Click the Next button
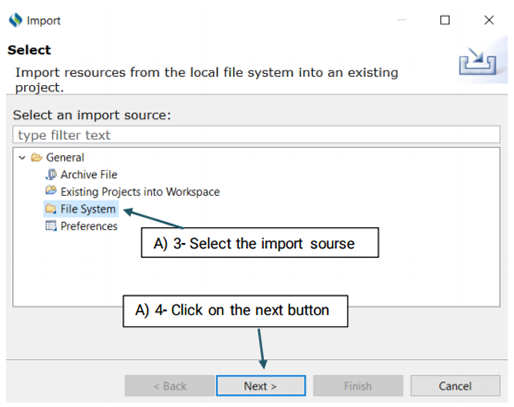Screen dimensions: 514x407 point(261,386)
